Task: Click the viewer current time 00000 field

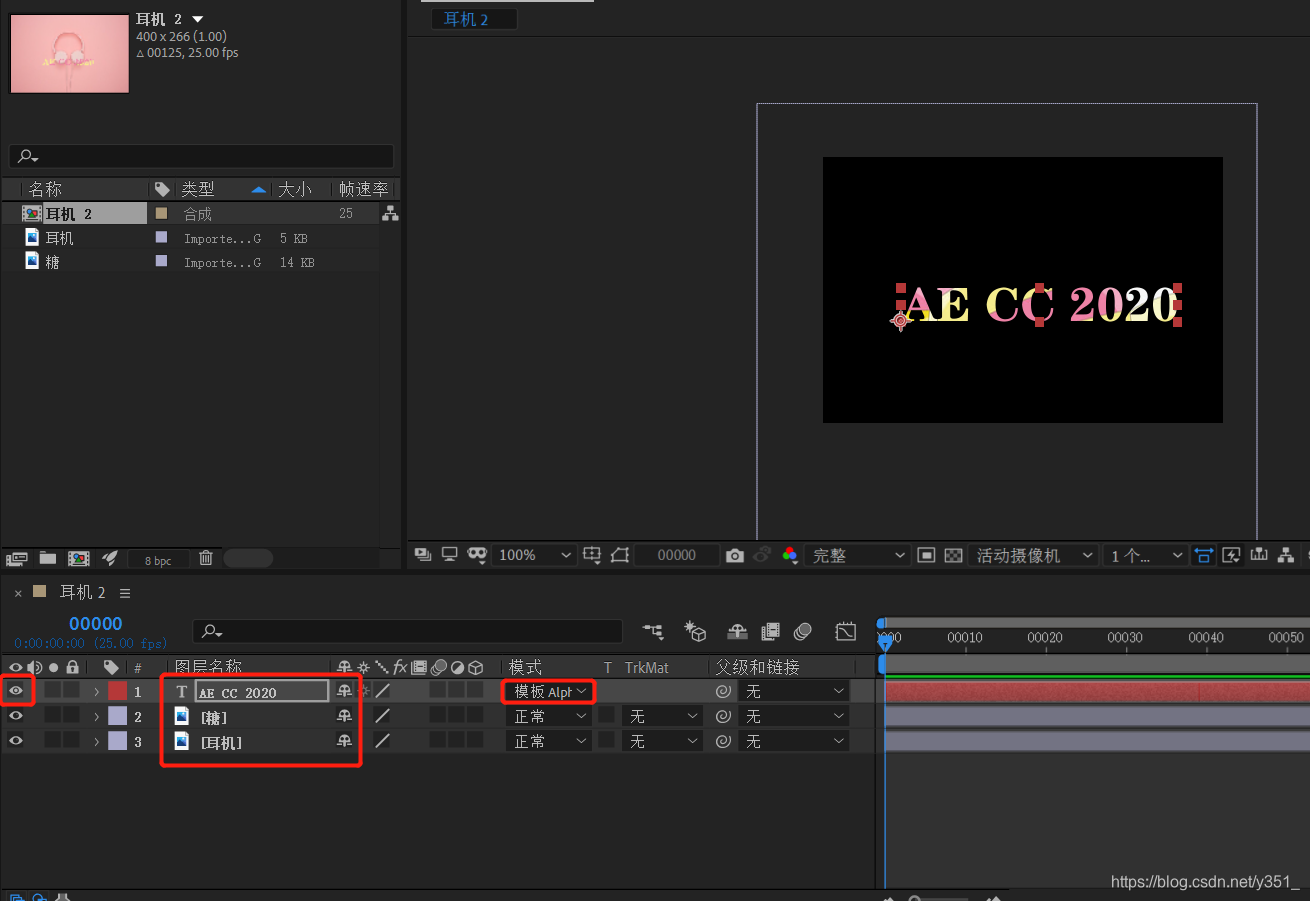Action: tap(677, 555)
